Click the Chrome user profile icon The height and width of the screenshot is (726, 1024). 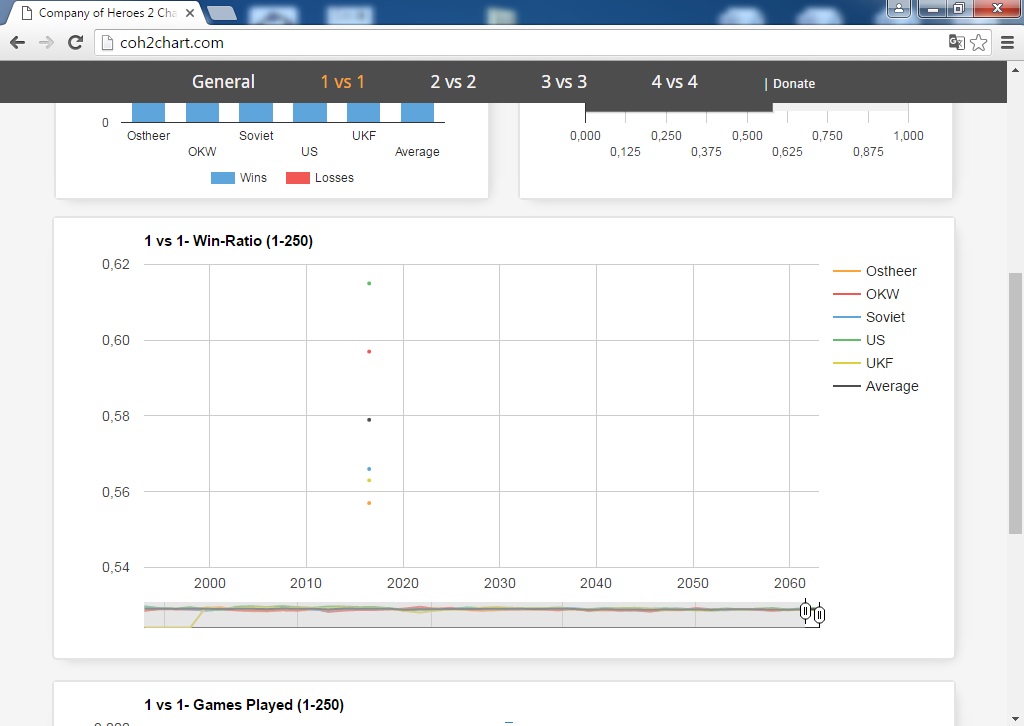coord(900,8)
